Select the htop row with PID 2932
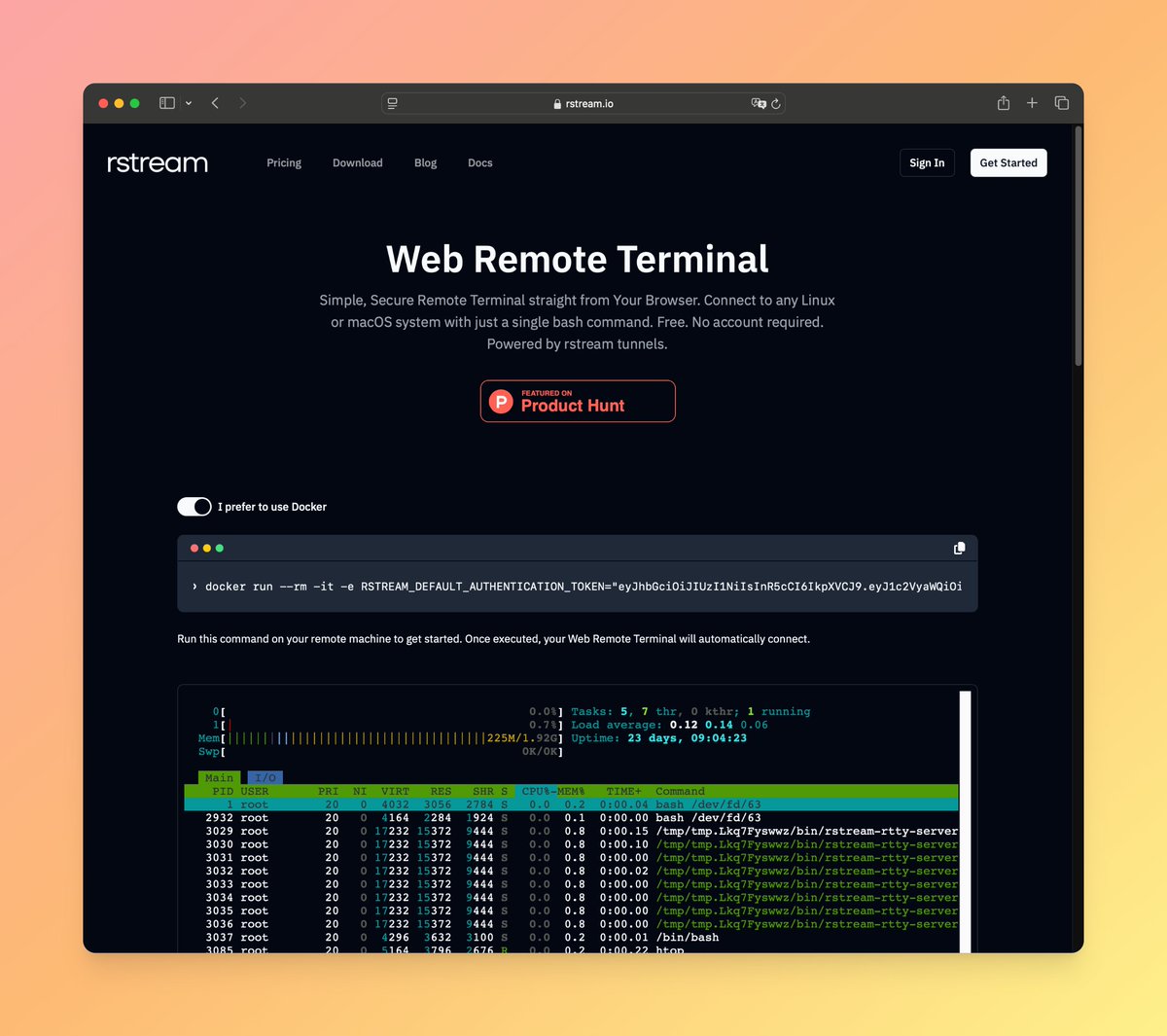Screen dimensions: 1167x1036 [x=571, y=818]
